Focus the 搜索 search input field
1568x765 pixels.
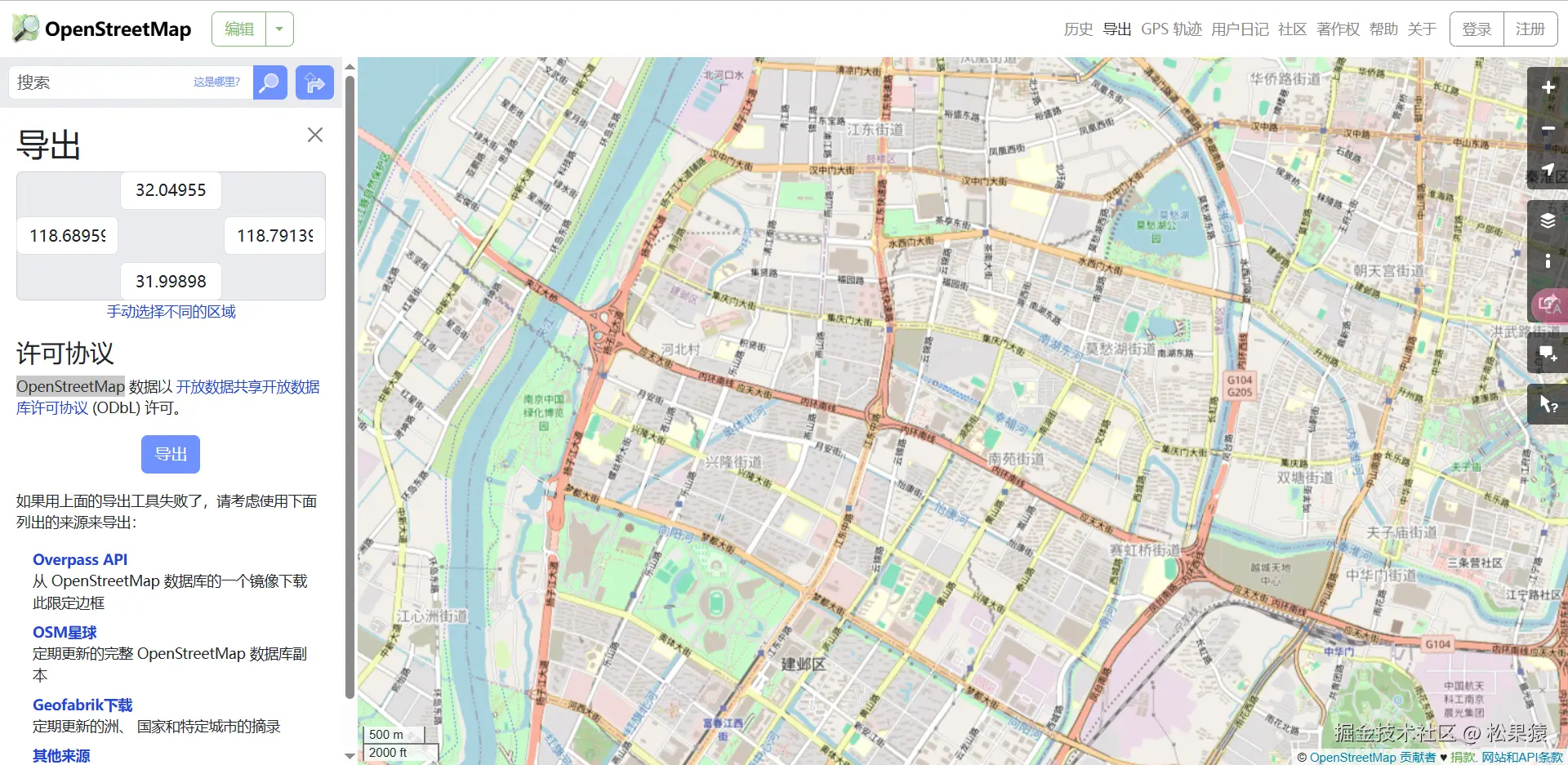pos(131,82)
